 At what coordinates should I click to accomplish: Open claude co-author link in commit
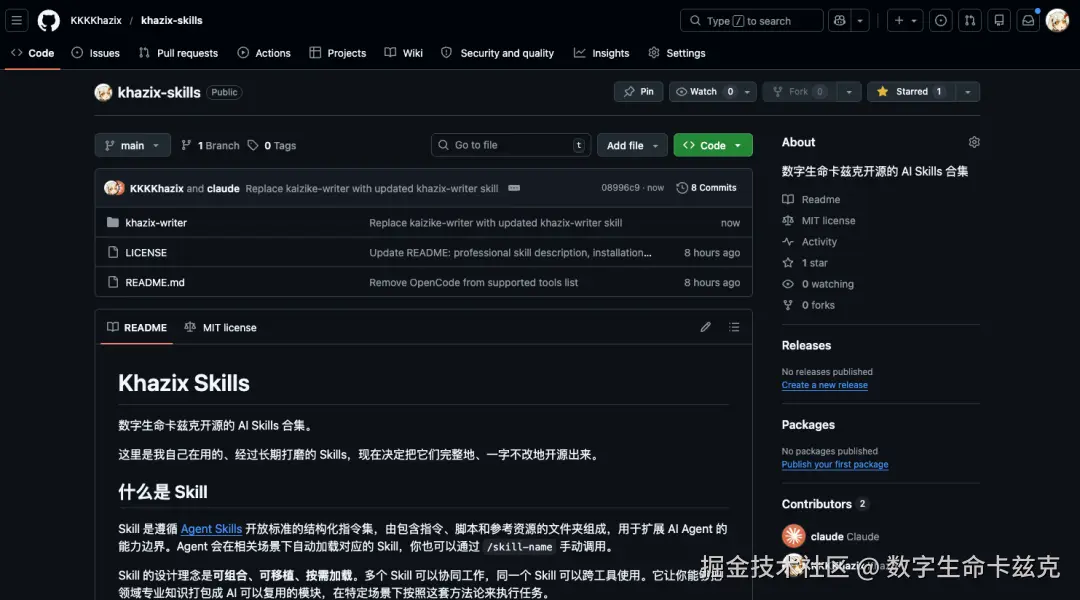coord(223,188)
